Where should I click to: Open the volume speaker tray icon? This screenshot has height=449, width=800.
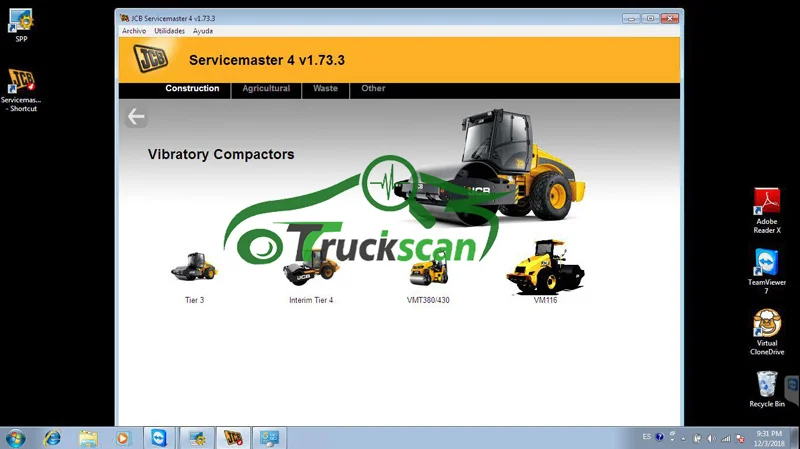click(x=711, y=438)
